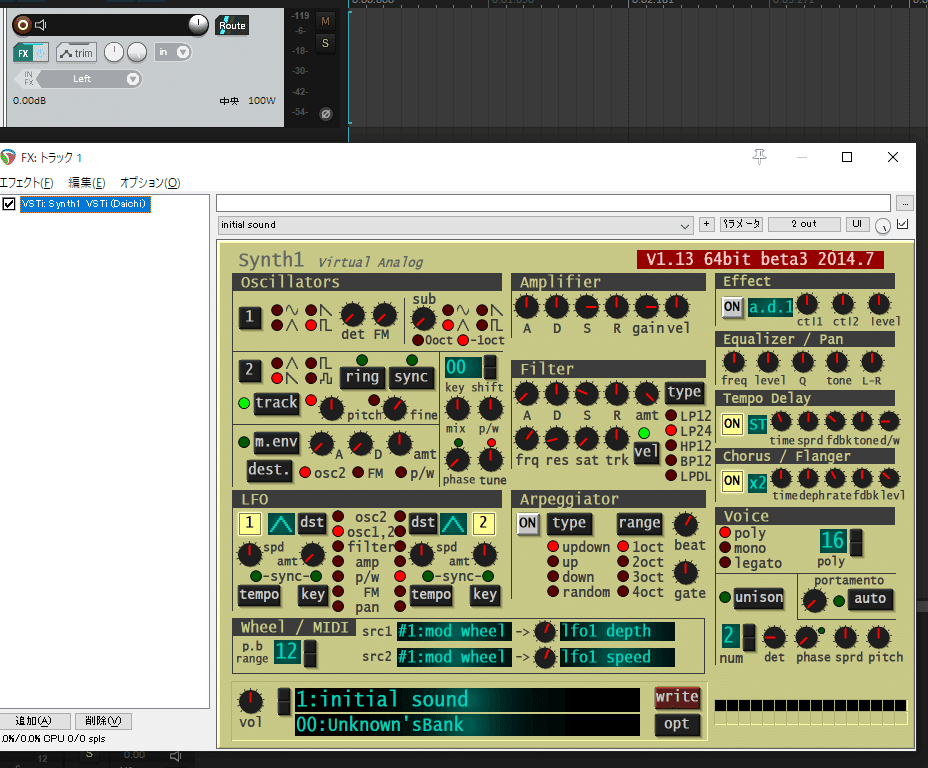Select VSTi: Synth1 VSTi (Daichi) entry
Image resolution: width=928 pixels, height=768 pixels.
[85, 204]
